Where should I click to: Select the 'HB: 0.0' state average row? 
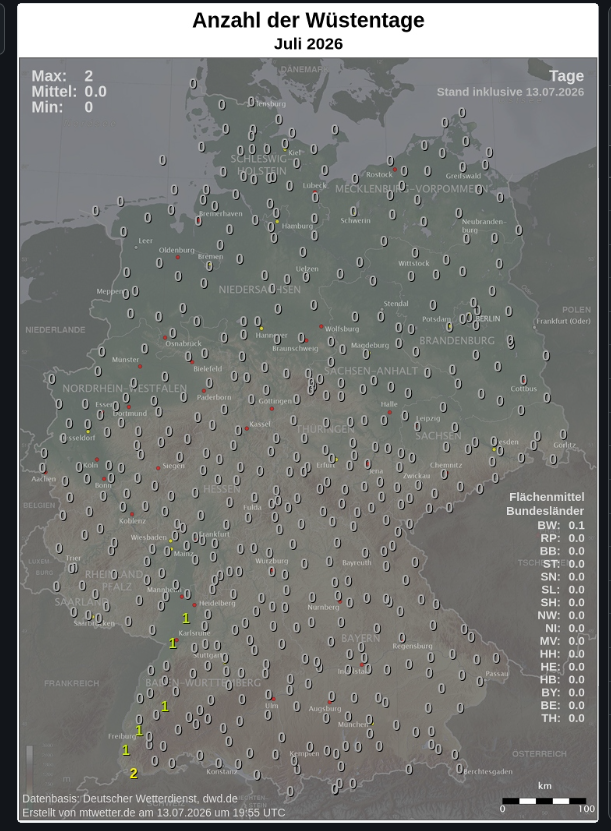pos(562,680)
